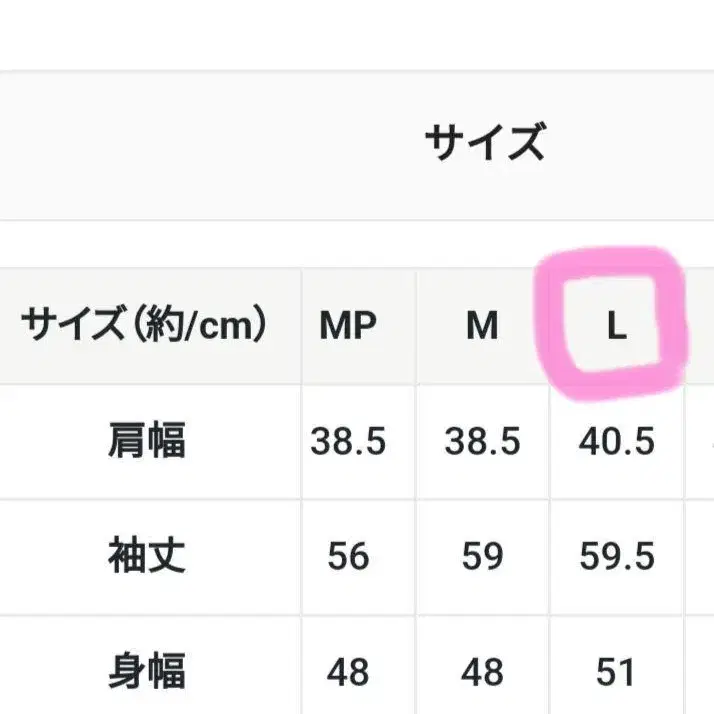Select the 肩幅 row label
Viewport: 714px width, 714px height.
[x=147, y=441]
